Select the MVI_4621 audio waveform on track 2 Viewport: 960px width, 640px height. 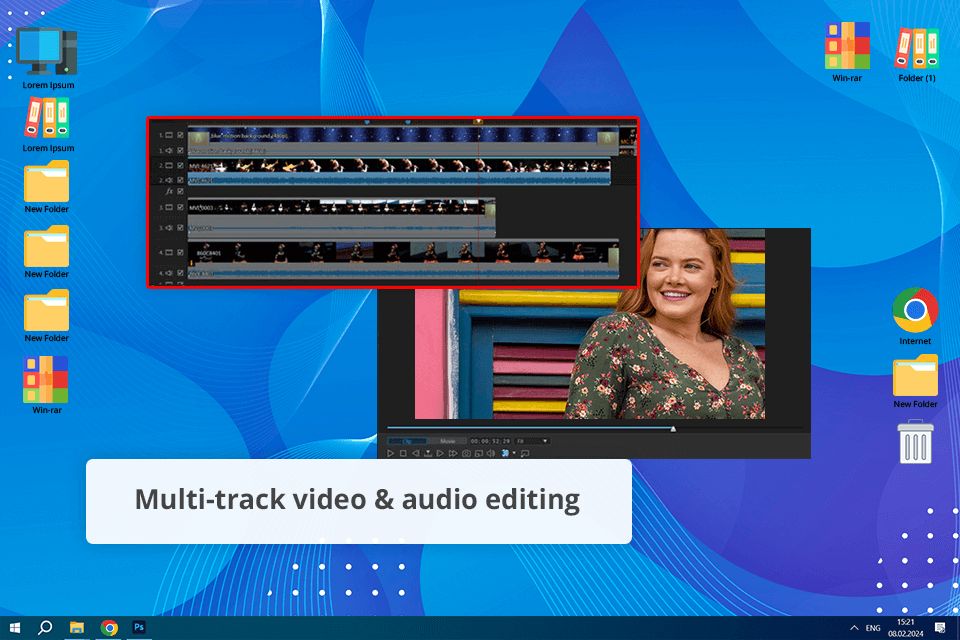pos(399,179)
